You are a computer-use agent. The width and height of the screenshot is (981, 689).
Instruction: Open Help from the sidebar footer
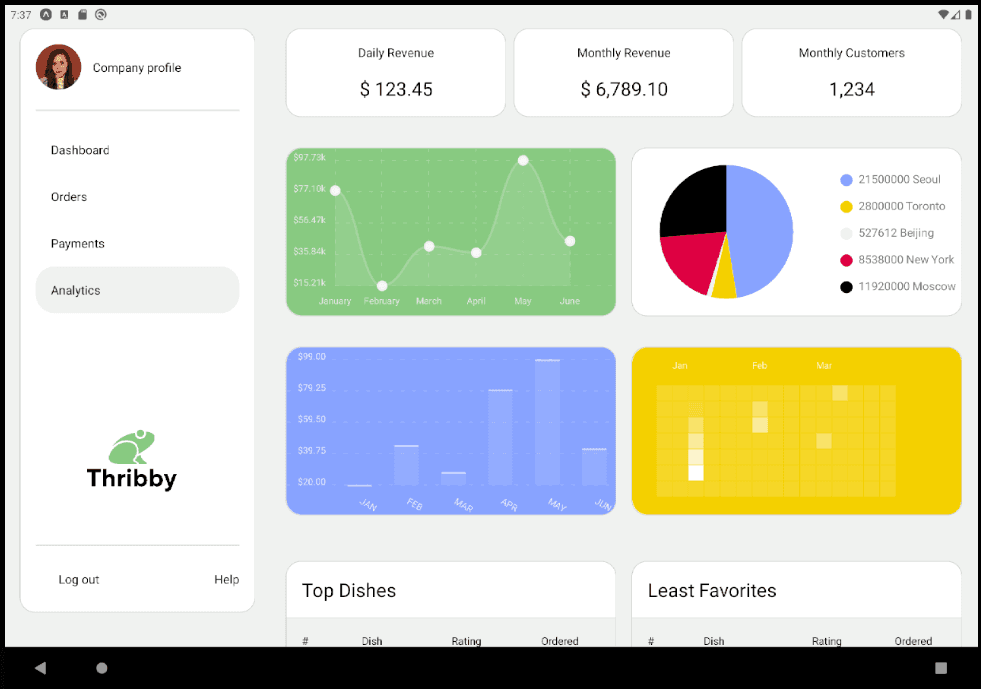[227, 579]
